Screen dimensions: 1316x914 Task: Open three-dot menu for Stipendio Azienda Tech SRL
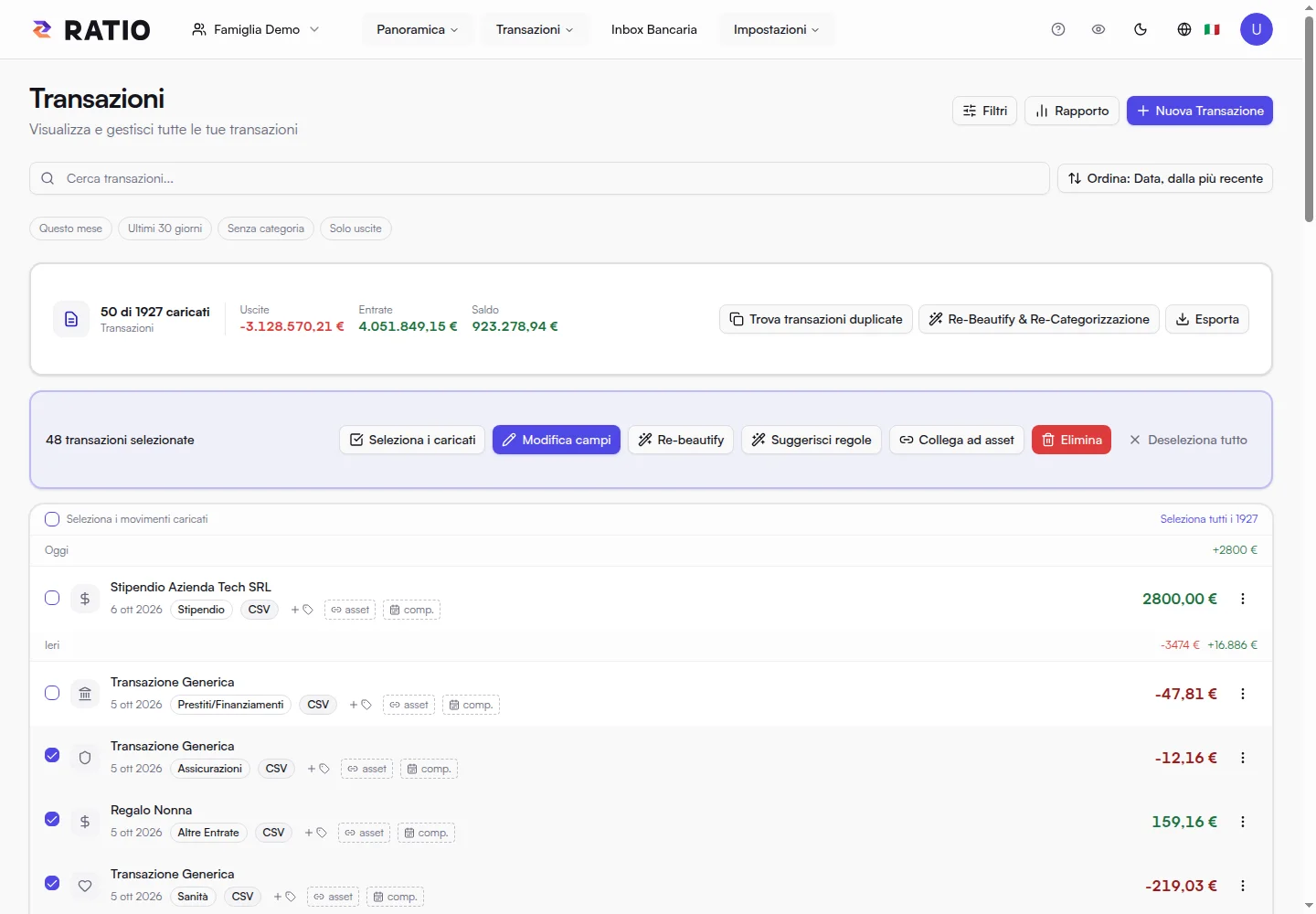(x=1243, y=599)
